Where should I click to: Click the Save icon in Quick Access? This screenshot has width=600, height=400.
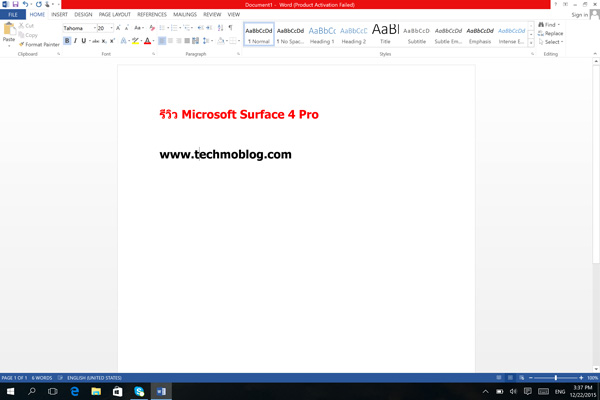point(15,4)
